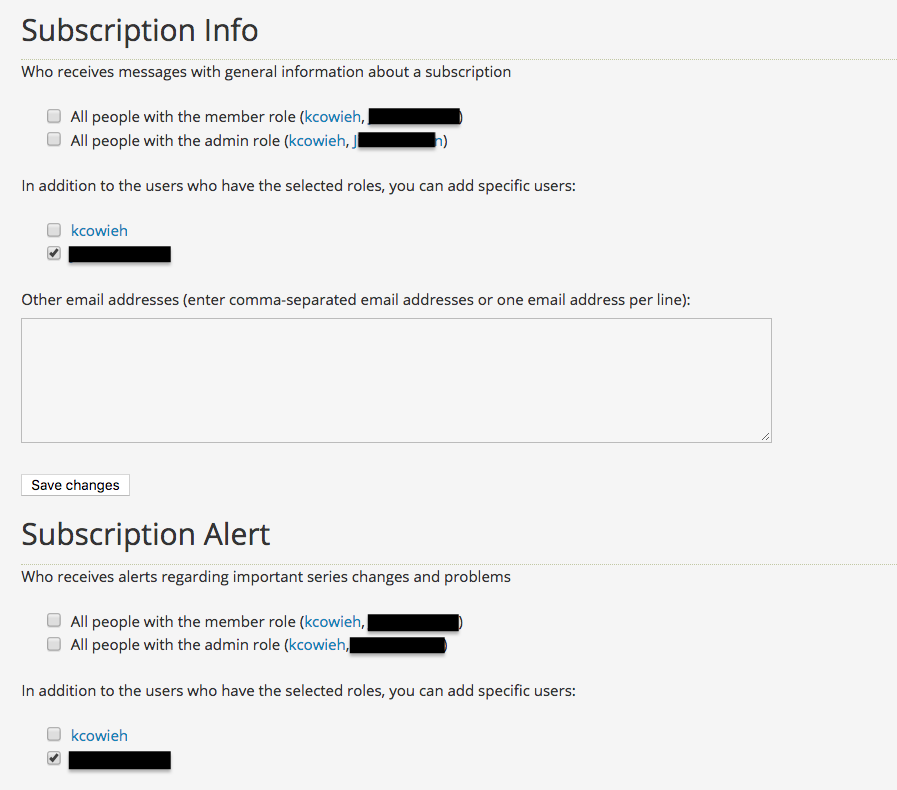The height and width of the screenshot is (790, 897).
Task: Click kcowieh specific-user link under Subscription Alert
Action: [99, 736]
